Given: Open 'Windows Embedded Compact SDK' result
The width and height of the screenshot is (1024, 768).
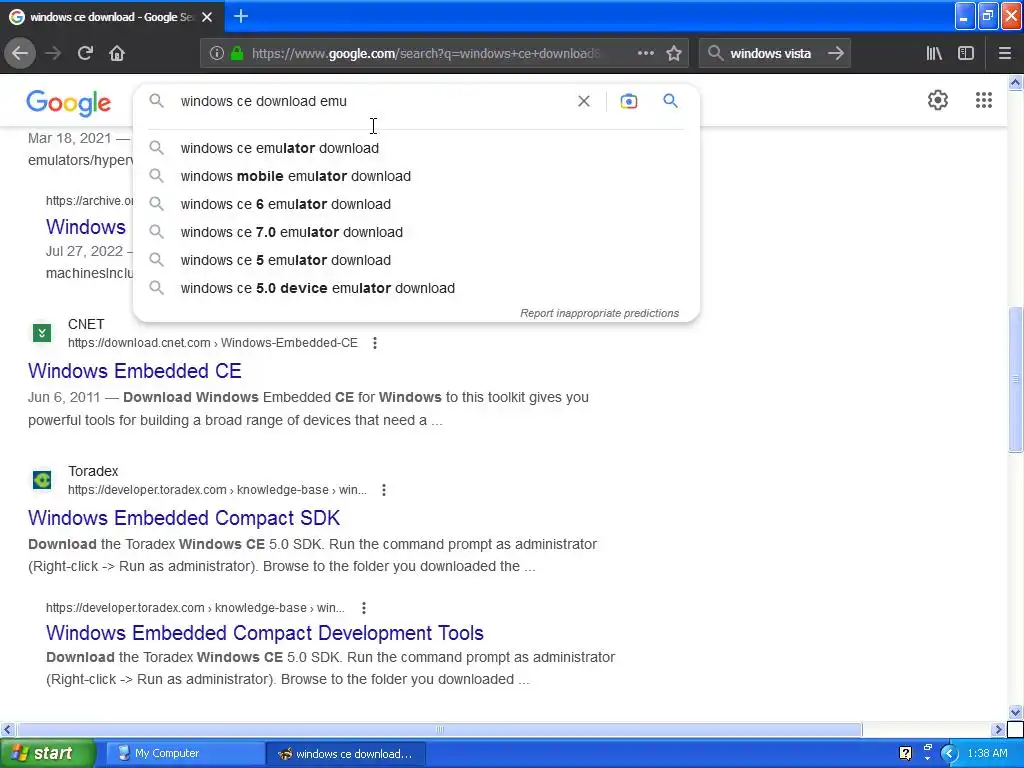Looking at the screenshot, I should 184,518.
